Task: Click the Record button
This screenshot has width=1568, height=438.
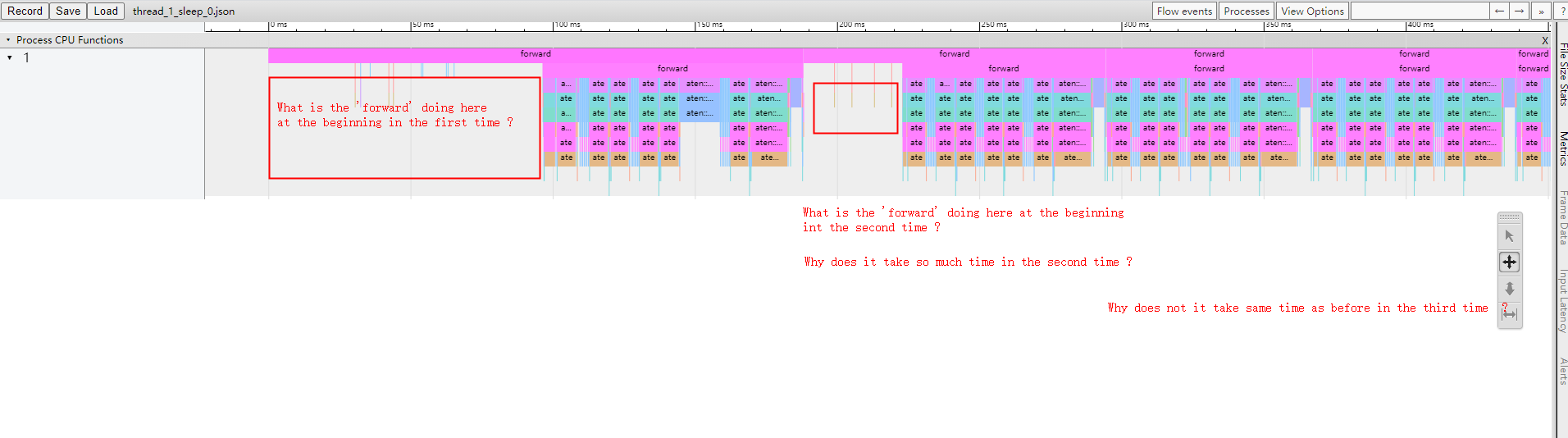Action: point(25,11)
